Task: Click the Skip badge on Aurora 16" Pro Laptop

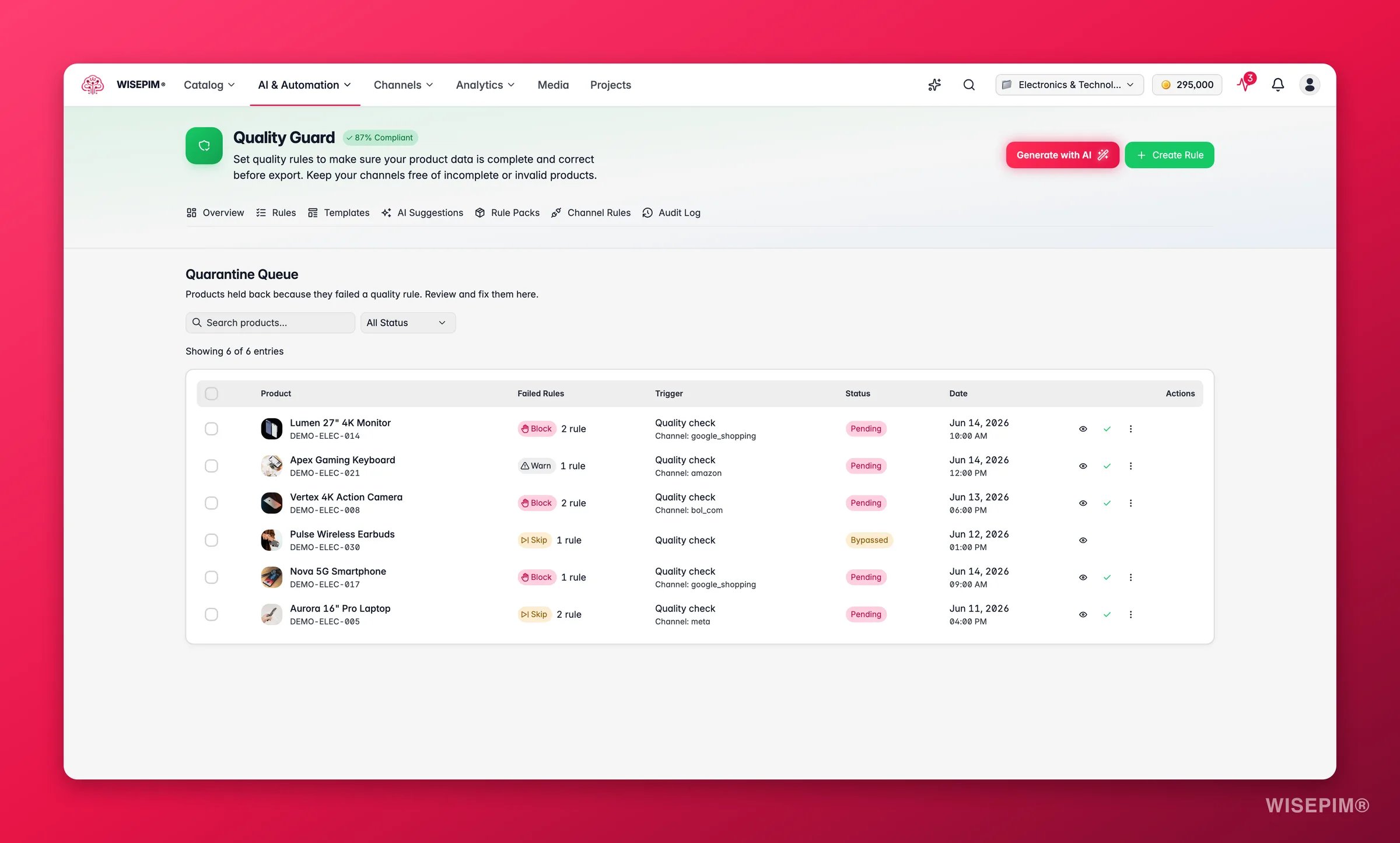Action: [534, 614]
